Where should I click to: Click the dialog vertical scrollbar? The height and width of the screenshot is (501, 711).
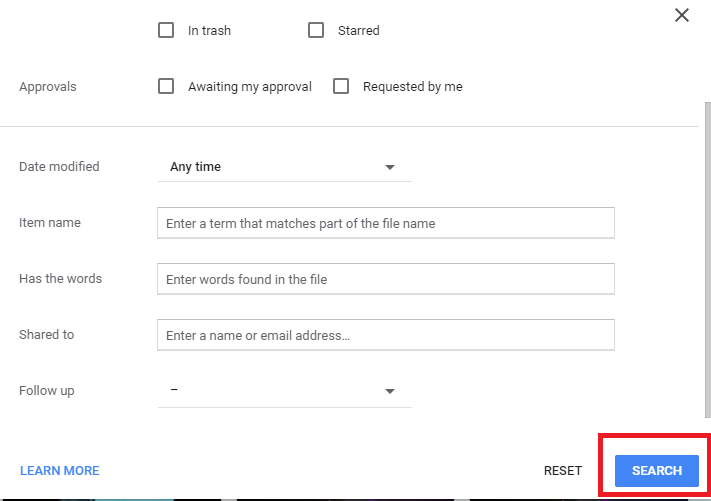tap(707, 259)
